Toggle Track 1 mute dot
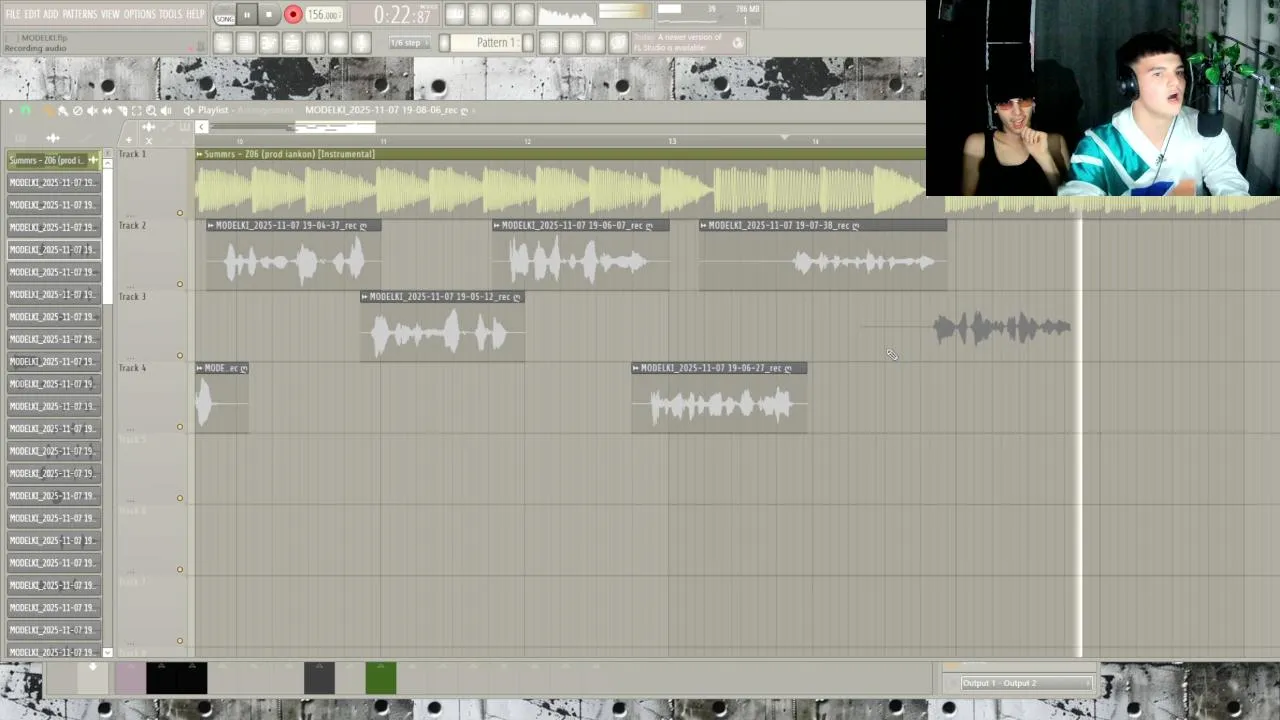The image size is (1280, 720). point(180,213)
